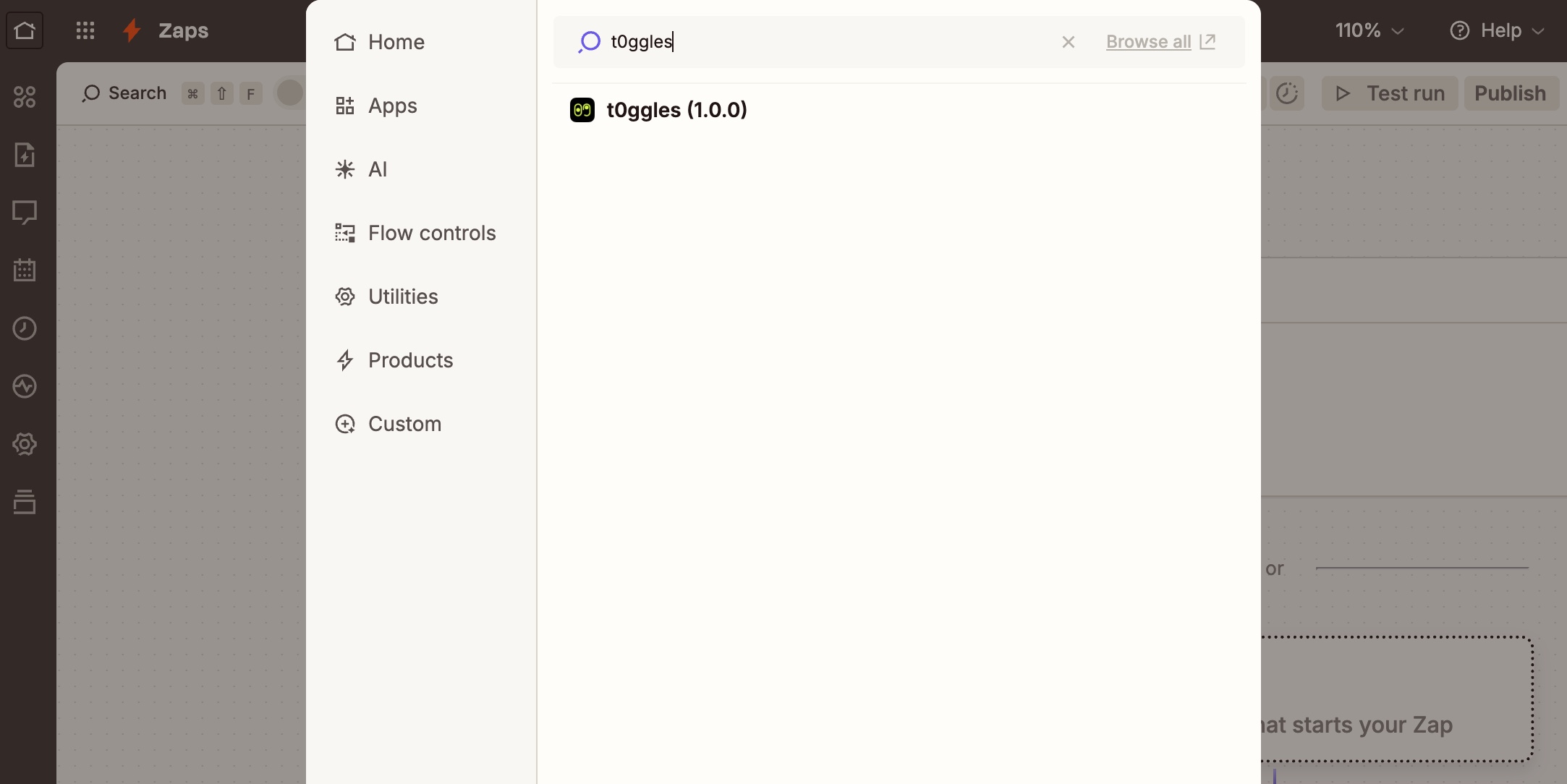Click the Publish button

pyautogui.click(x=1511, y=93)
